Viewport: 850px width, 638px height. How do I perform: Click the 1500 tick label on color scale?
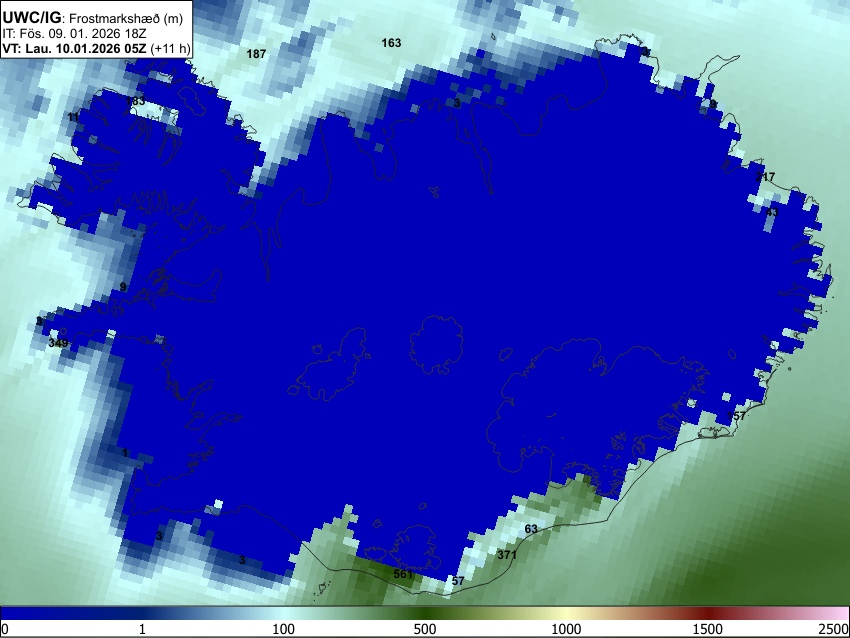pos(708,629)
